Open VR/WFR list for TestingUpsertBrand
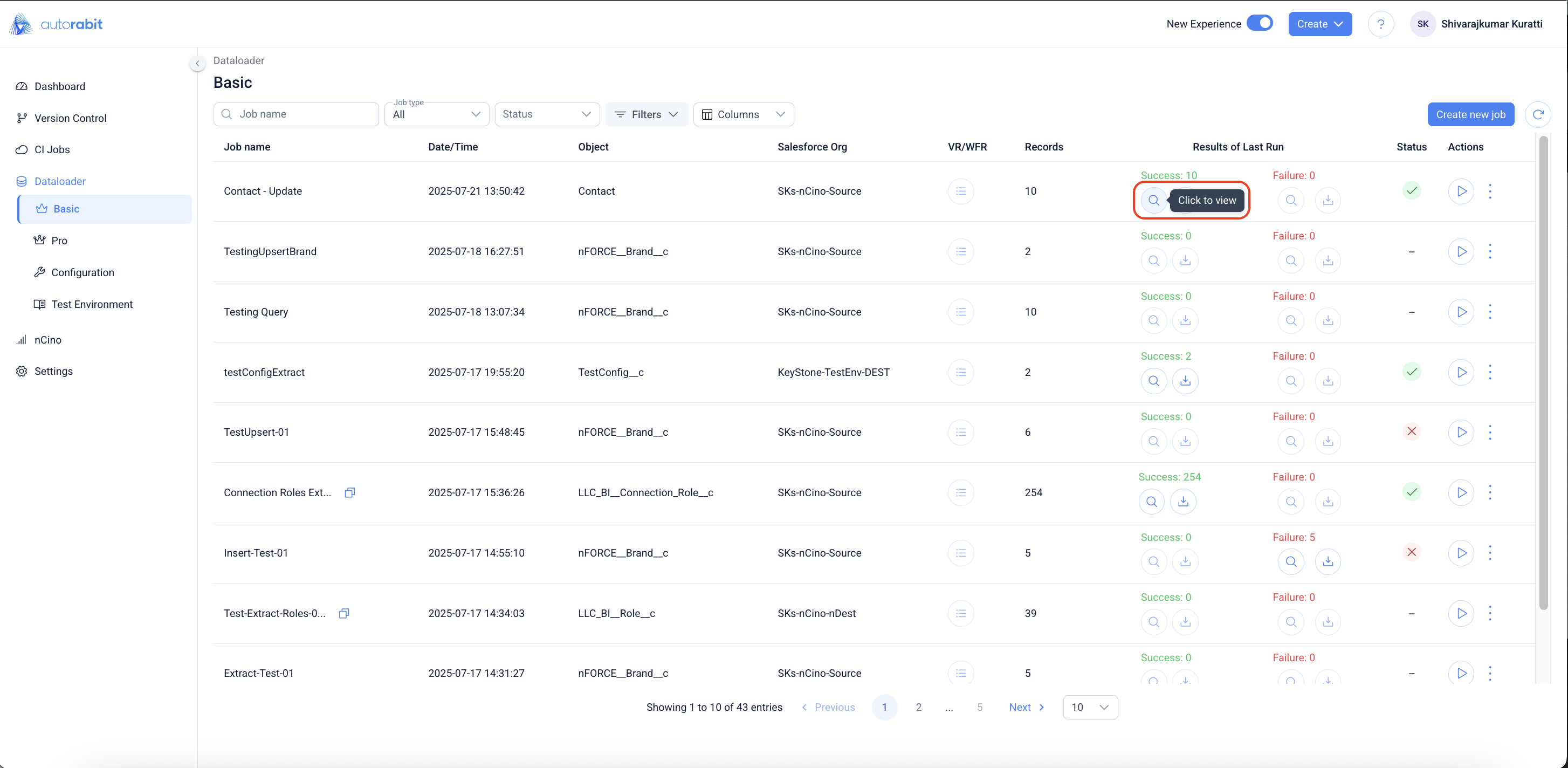The width and height of the screenshot is (1568, 768). click(x=960, y=251)
